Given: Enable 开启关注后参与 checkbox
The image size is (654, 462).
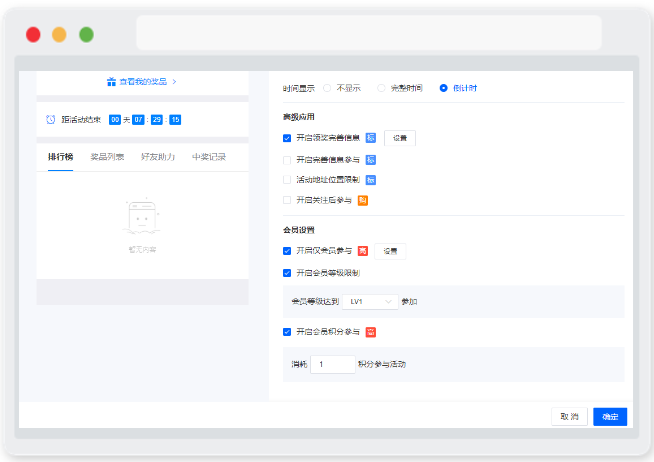Looking at the screenshot, I should click(x=287, y=200).
